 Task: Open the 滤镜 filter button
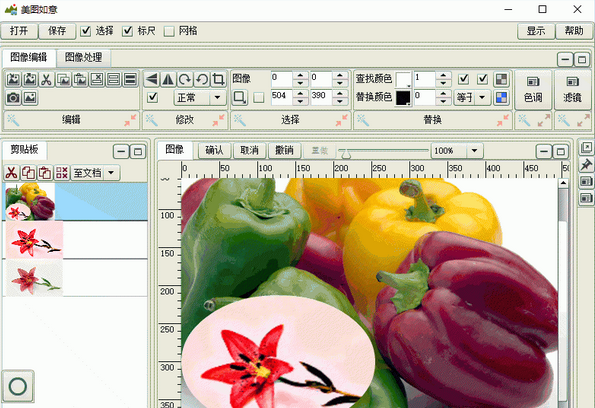point(573,90)
